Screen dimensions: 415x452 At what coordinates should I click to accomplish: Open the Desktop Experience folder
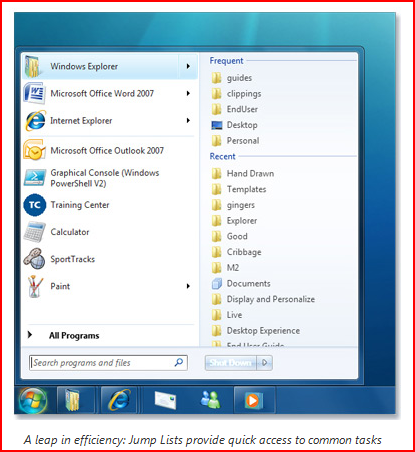click(x=263, y=331)
